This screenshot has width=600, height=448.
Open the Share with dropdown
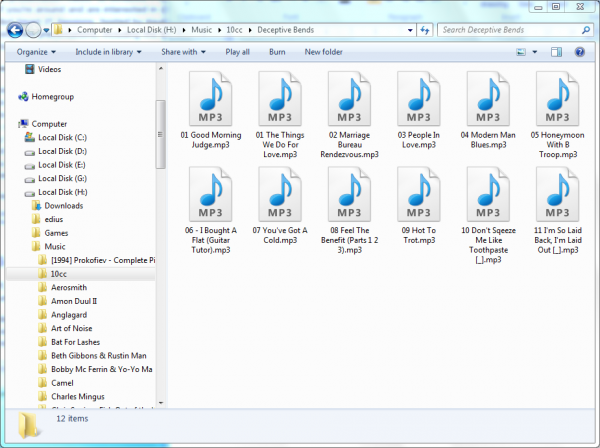[x=183, y=52]
